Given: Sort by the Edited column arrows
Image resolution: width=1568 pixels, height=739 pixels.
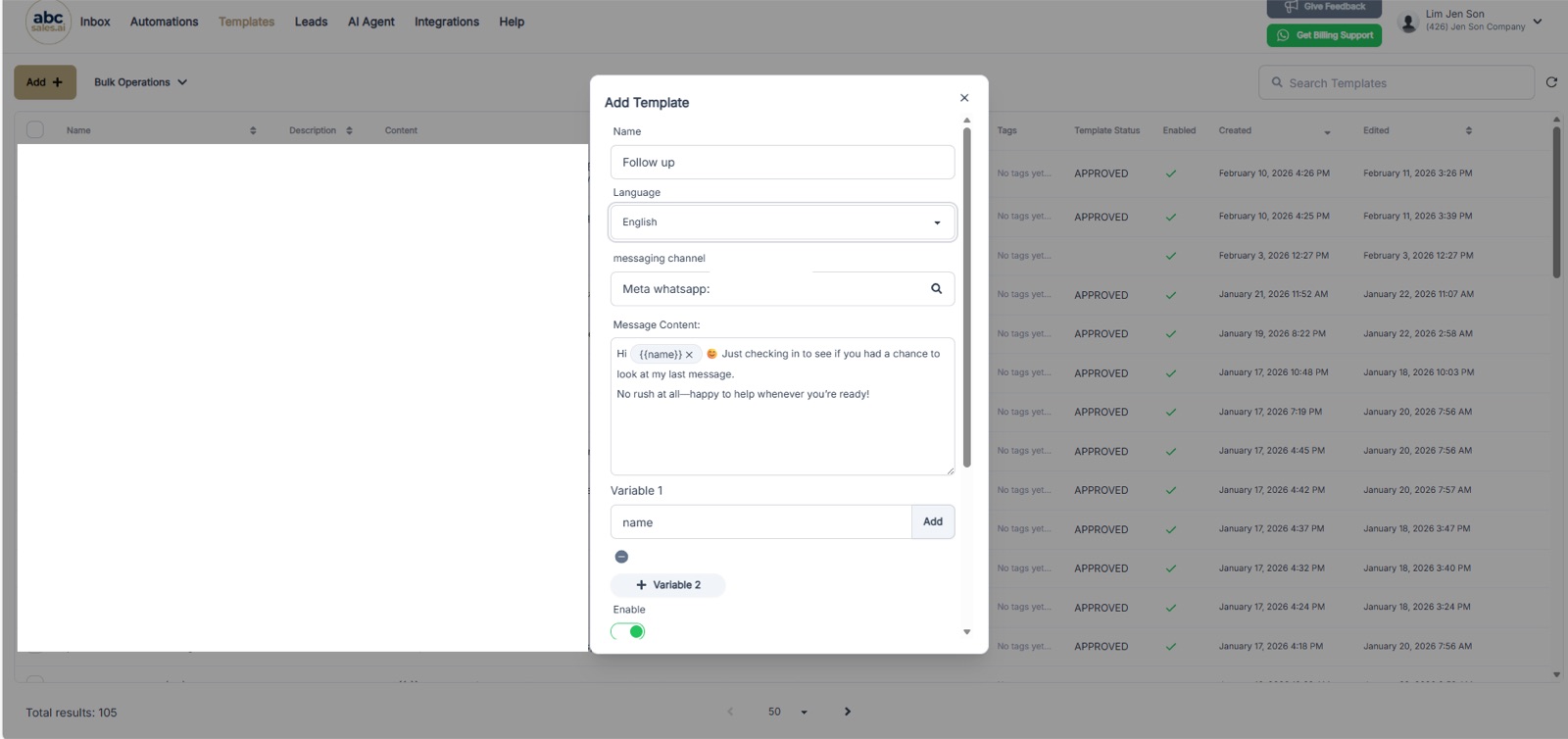Looking at the screenshot, I should (1468, 130).
